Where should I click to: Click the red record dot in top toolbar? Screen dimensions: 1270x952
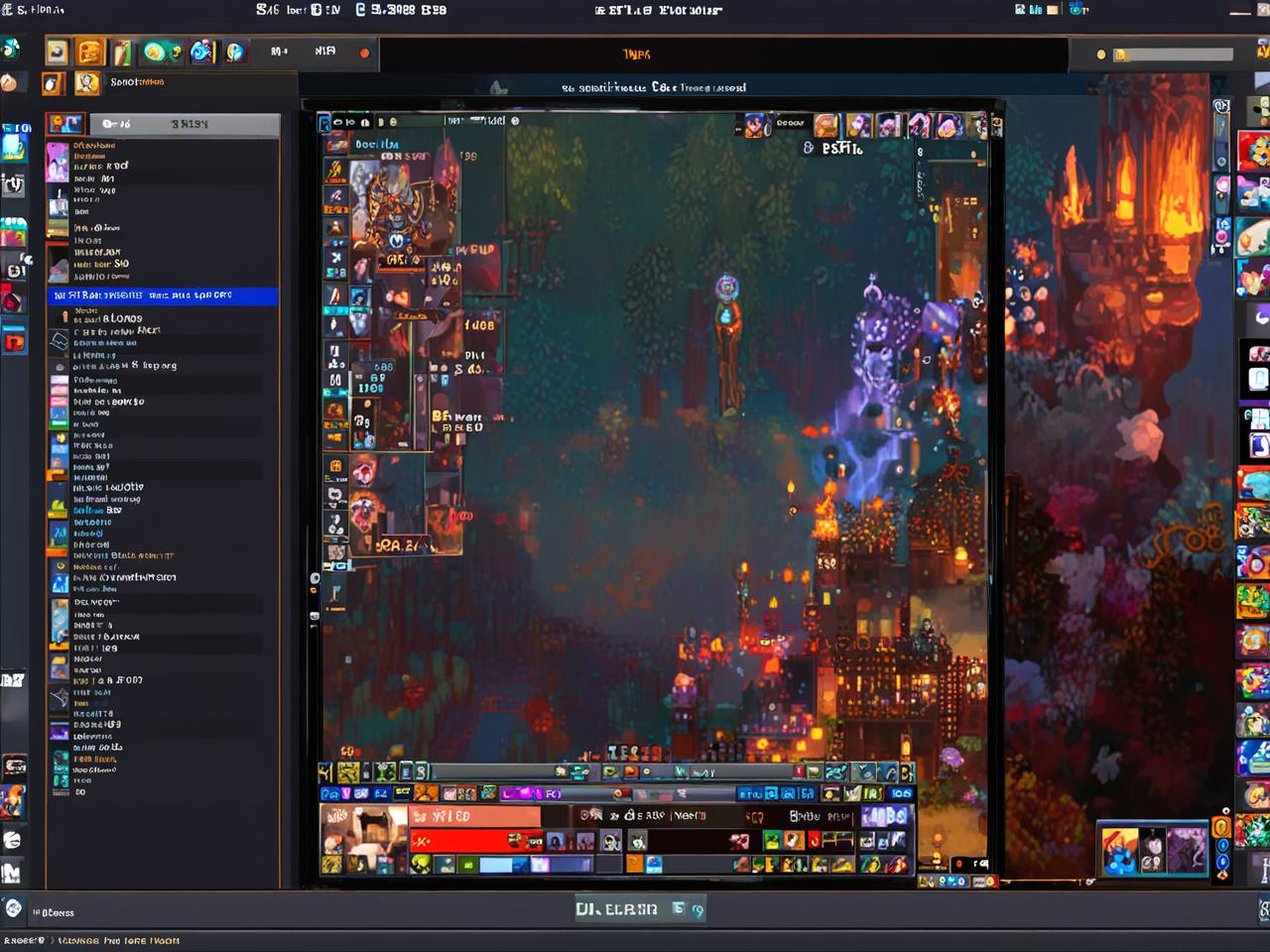tap(364, 53)
